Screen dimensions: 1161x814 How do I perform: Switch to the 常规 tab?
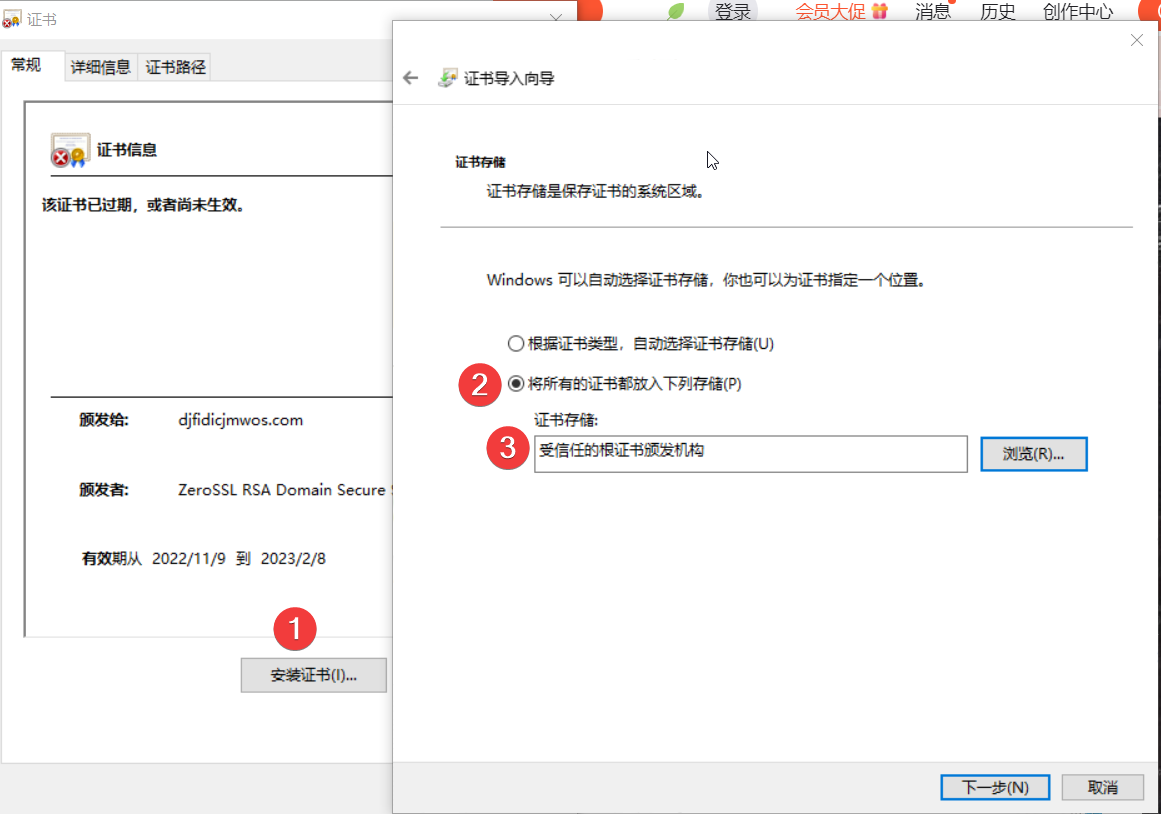[26, 65]
